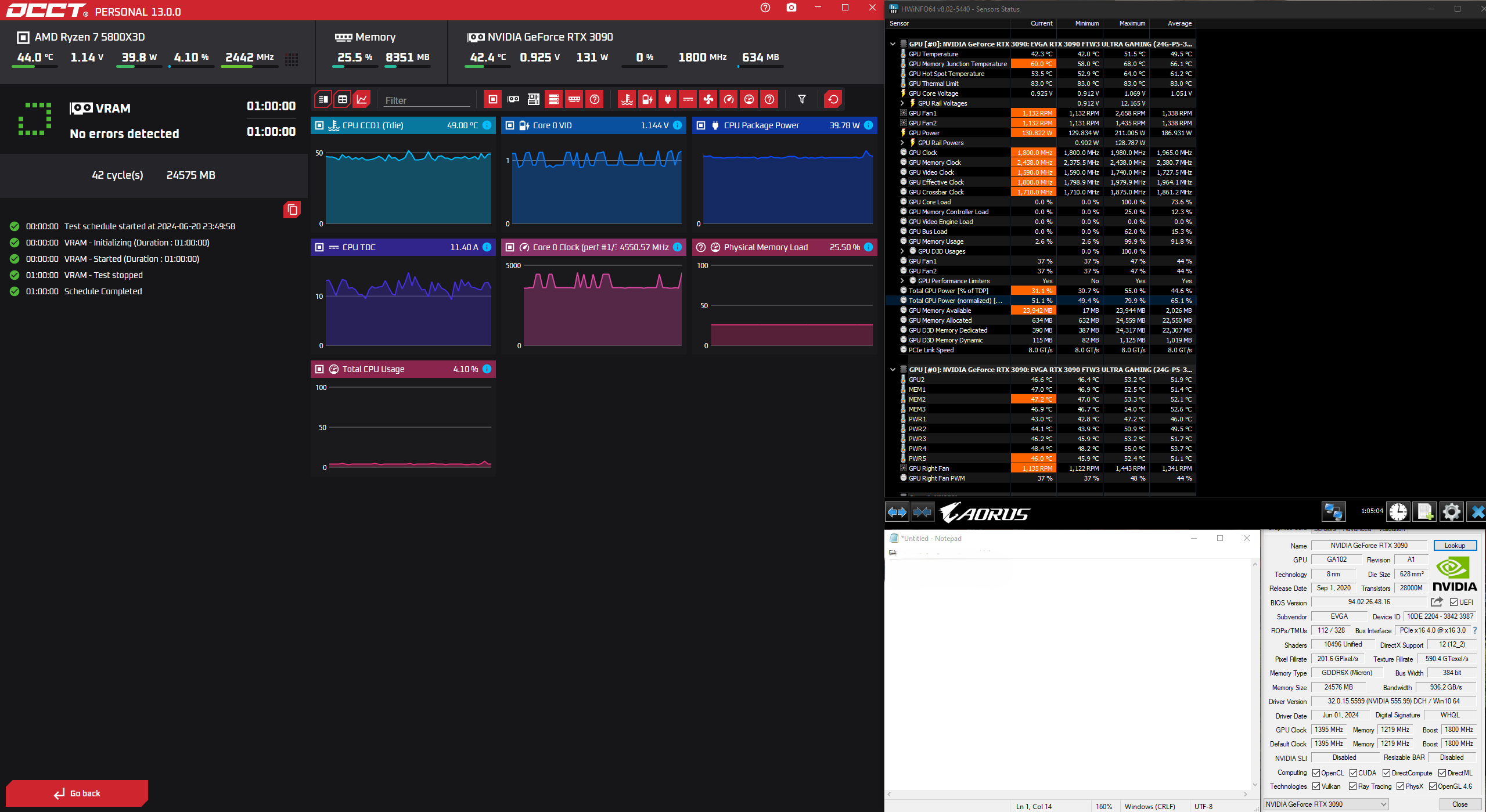Toggle the UEFI checkbox in GPU-Z

click(x=1453, y=602)
